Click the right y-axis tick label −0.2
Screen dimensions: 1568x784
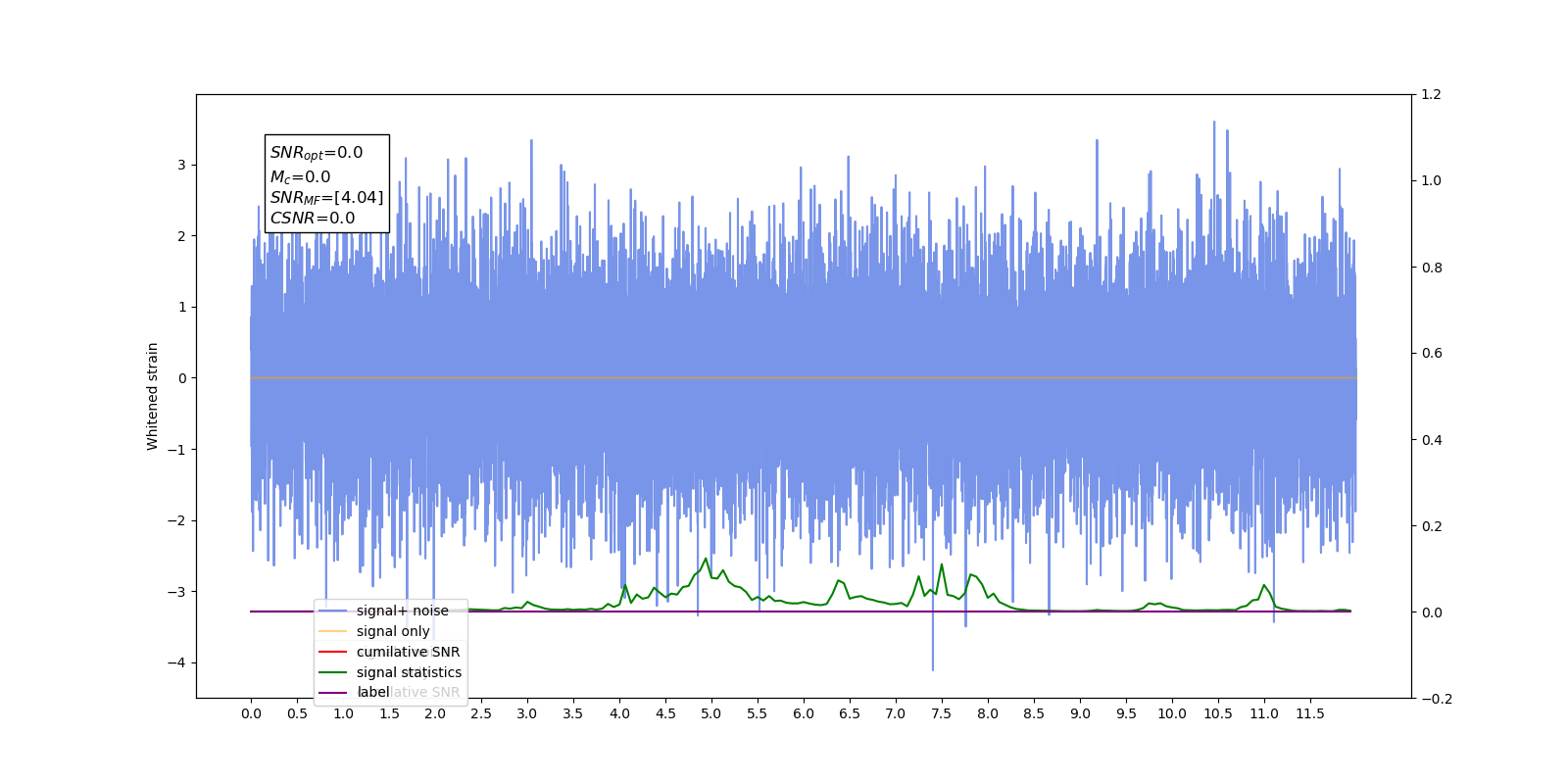point(1437,699)
